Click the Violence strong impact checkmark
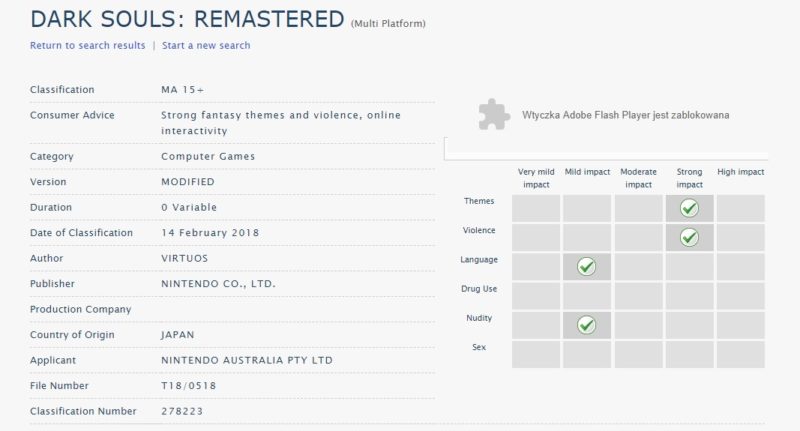 689,237
